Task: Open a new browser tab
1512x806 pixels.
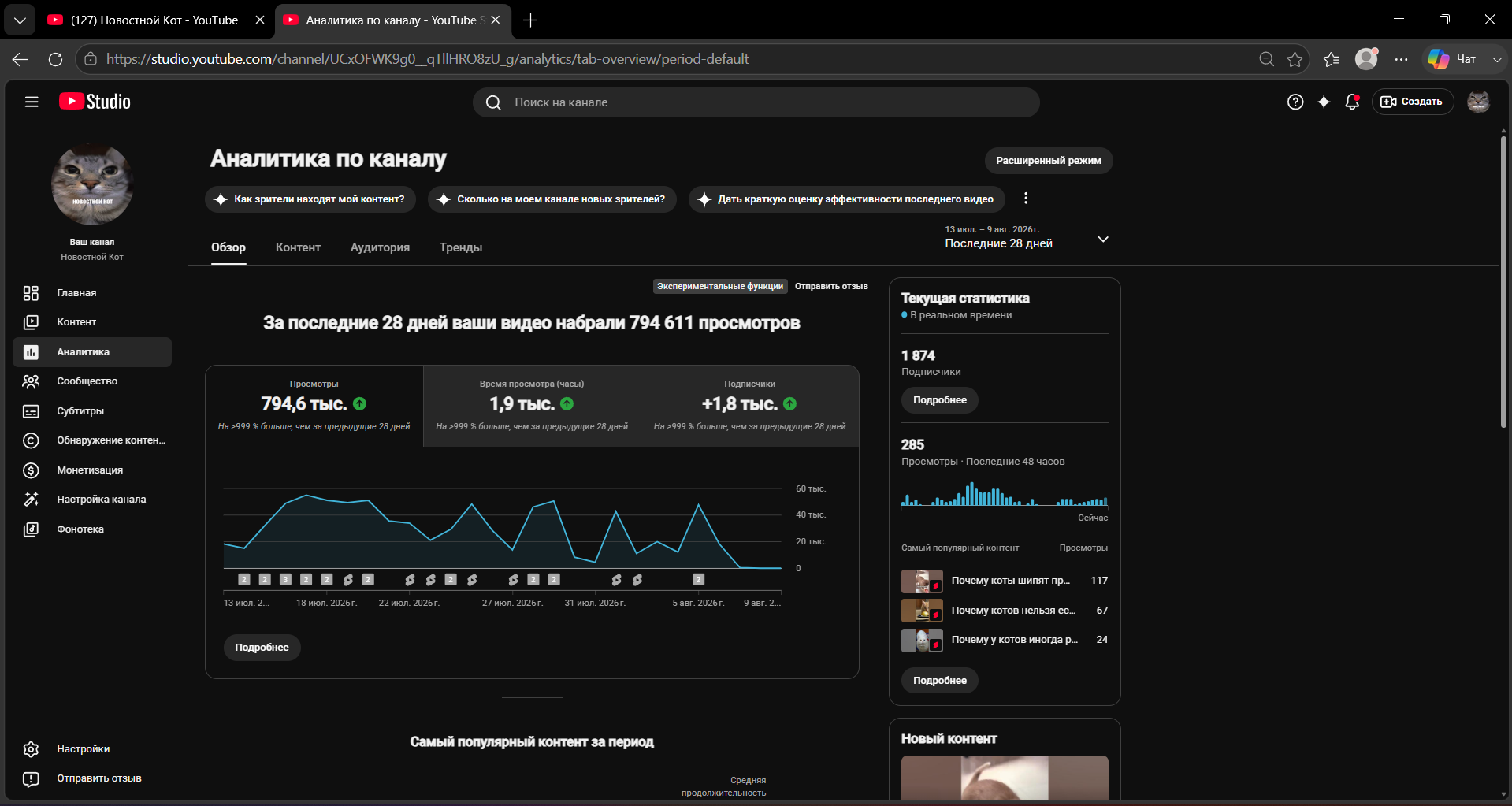Action: [x=531, y=20]
